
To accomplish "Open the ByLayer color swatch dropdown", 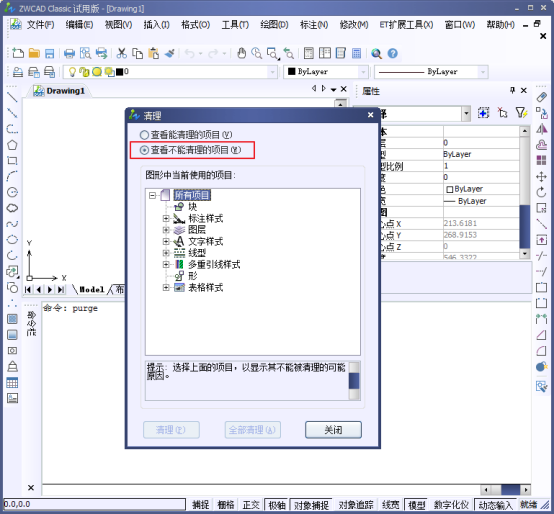I will click(x=326, y=72).
